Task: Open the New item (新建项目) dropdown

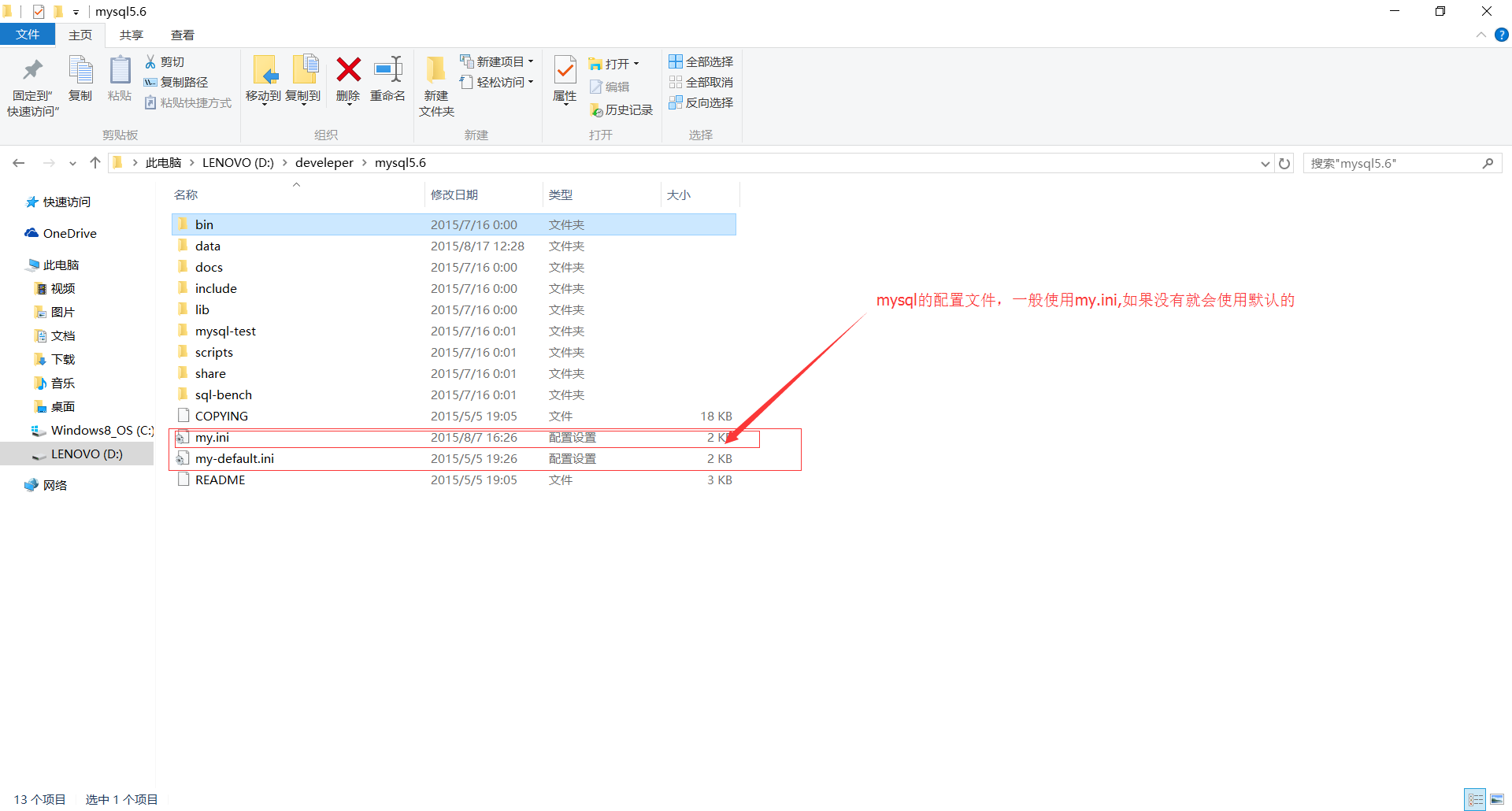Action: [497, 61]
